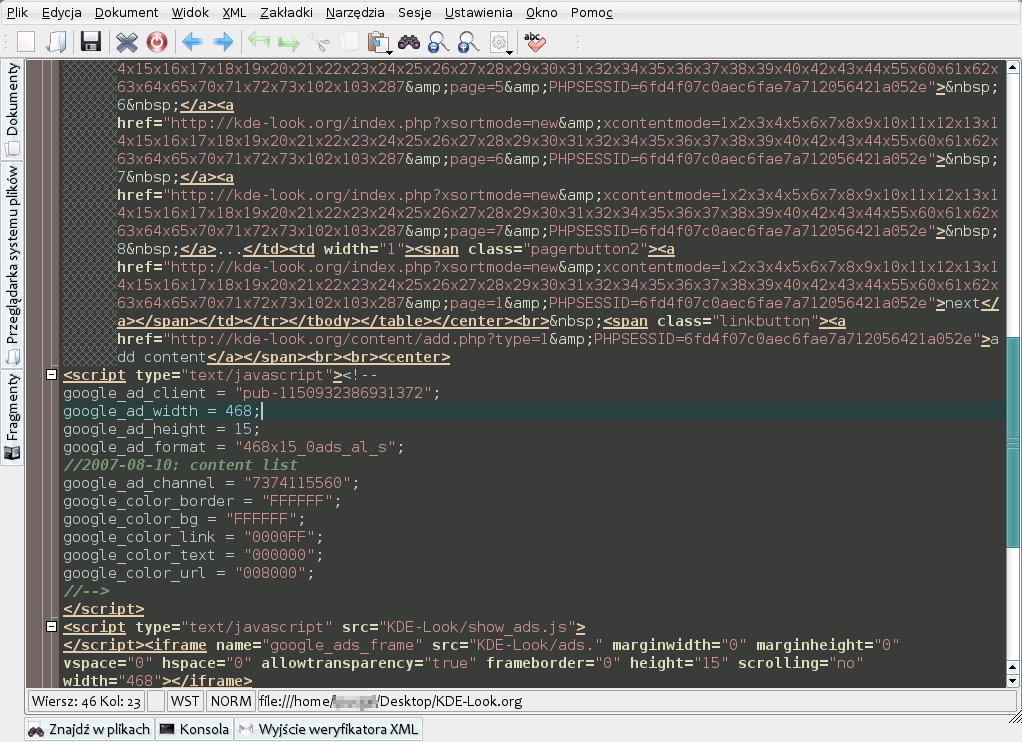
Task: Show the Fragmenty side panel
Action: 12,417
